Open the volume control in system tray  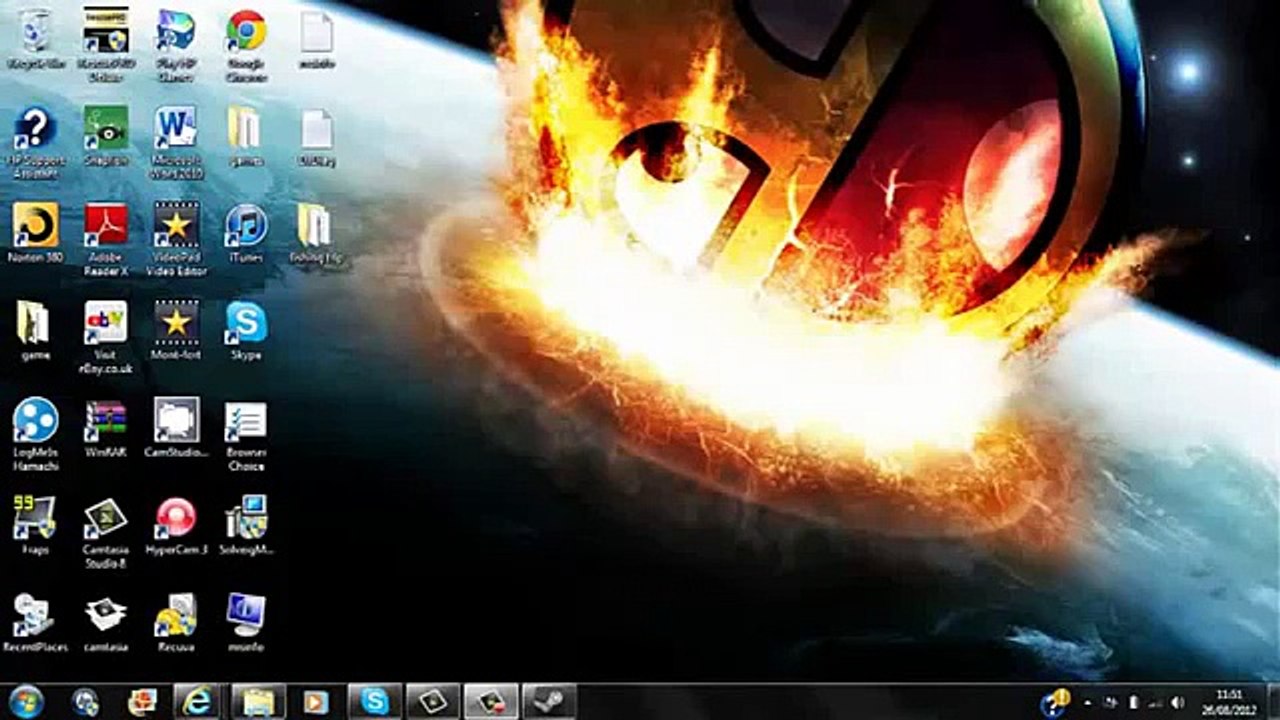click(x=1178, y=703)
